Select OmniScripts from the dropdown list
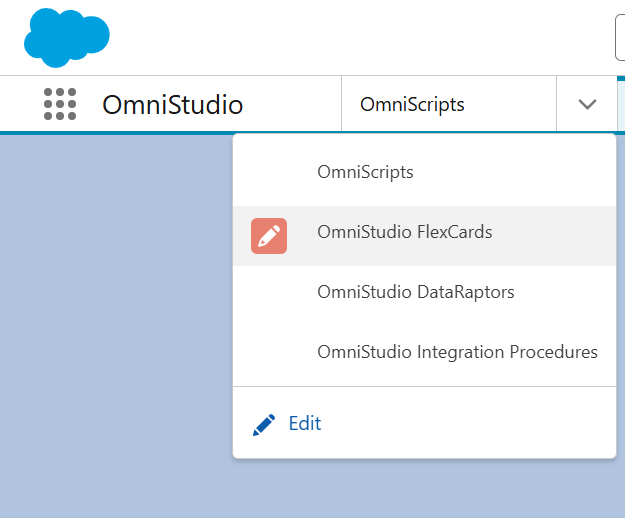625x518 pixels. click(365, 172)
